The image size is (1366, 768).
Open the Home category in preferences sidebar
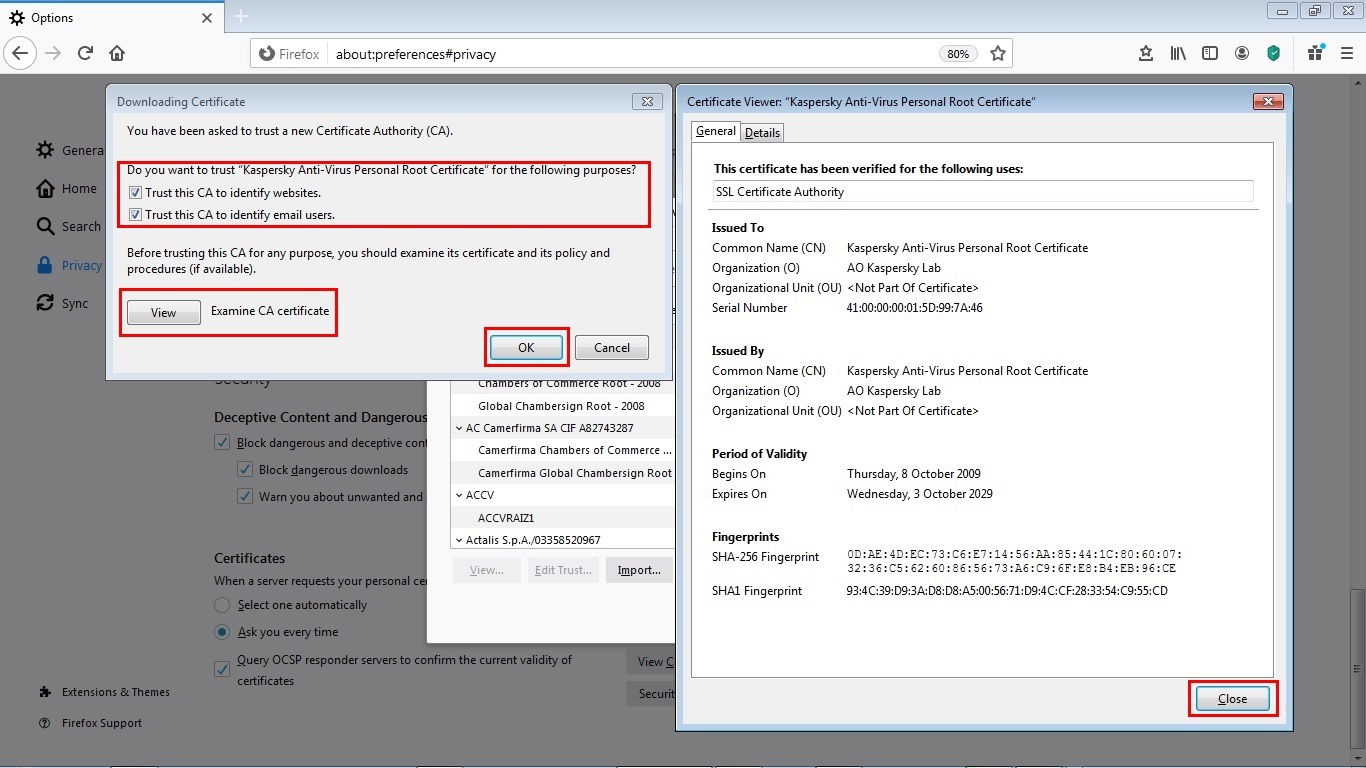coord(67,188)
